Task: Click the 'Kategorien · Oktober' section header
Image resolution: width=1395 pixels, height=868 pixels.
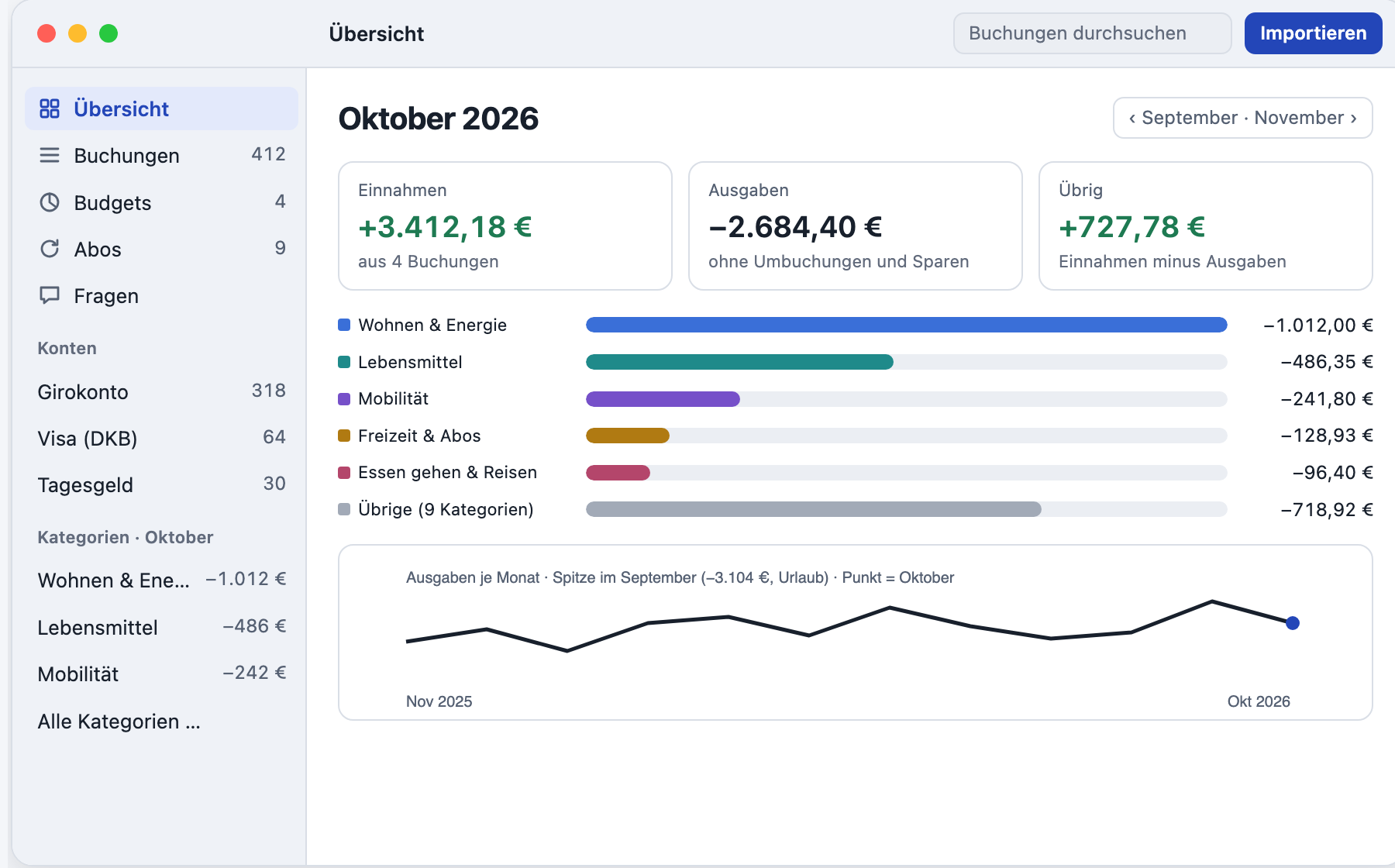Action: (x=126, y=537)
